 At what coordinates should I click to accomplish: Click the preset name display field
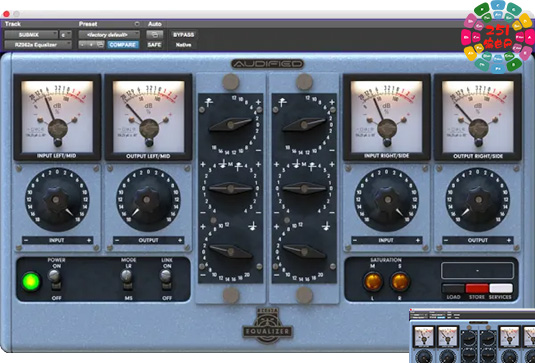click(x=477, y=271)
